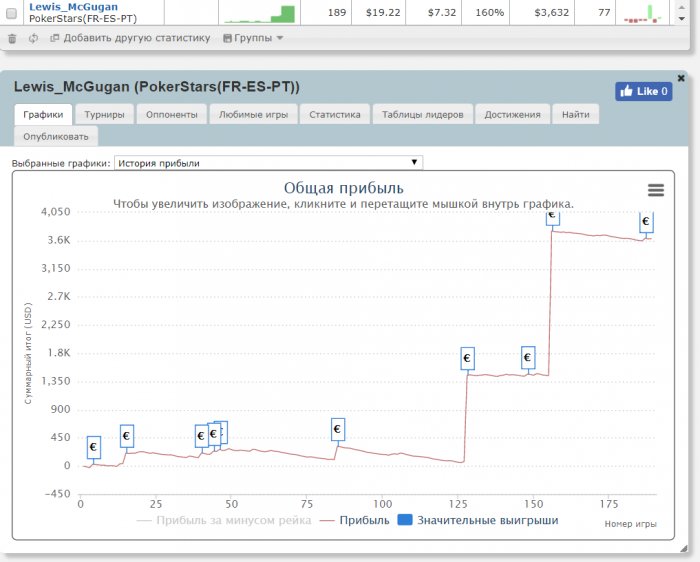Click the red-green form sparkline thumbnail
Viewport: 700px width, 562px height.
point(643,13)
